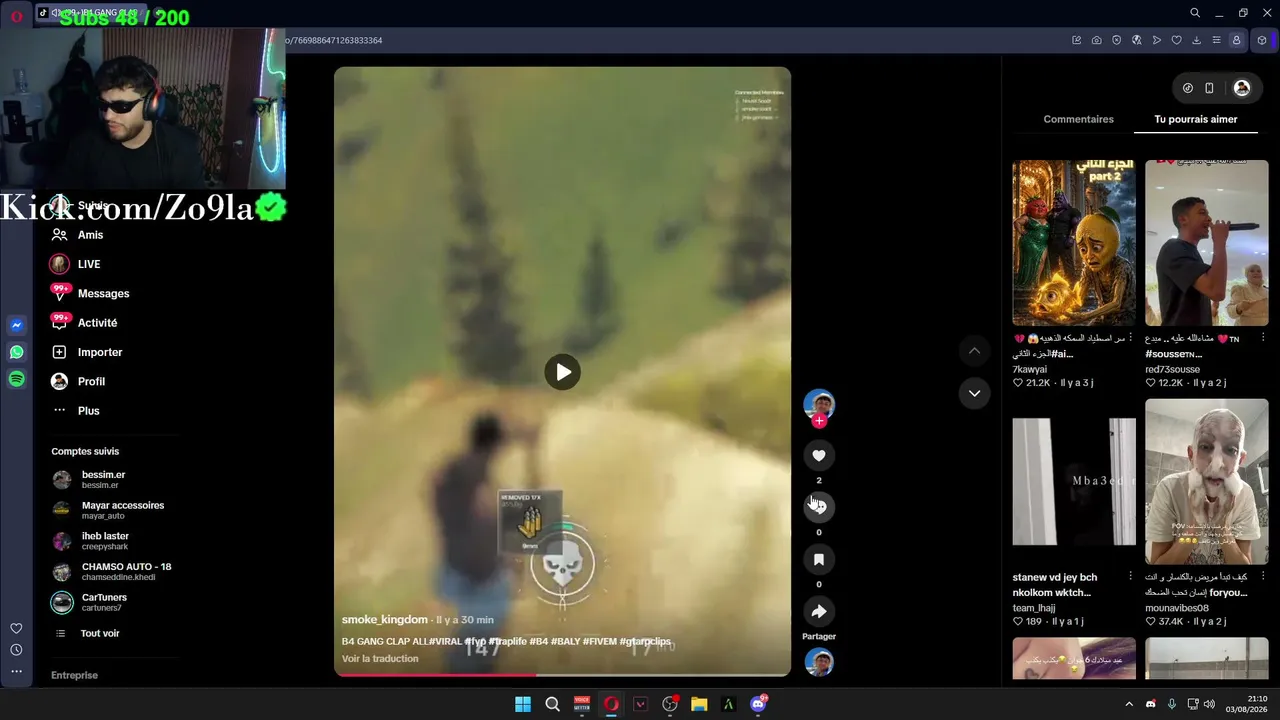Open the Opera translate page icon
The height and width of the screenshot is (720, 1280).
1137,40
